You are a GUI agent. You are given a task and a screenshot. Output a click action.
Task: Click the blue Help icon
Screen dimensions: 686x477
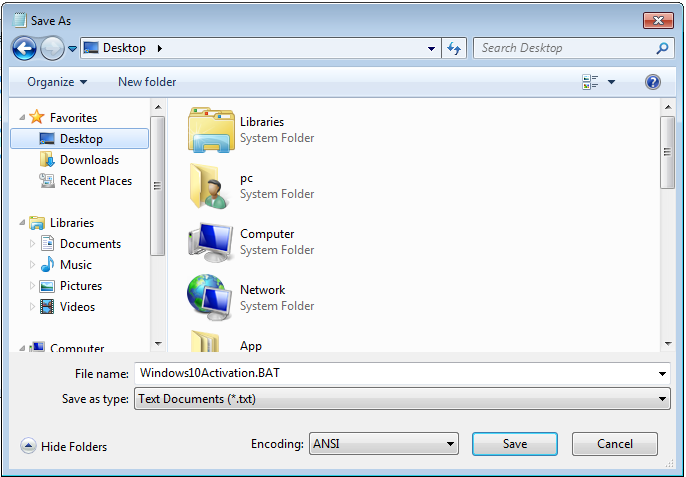[x=652, y=82]
